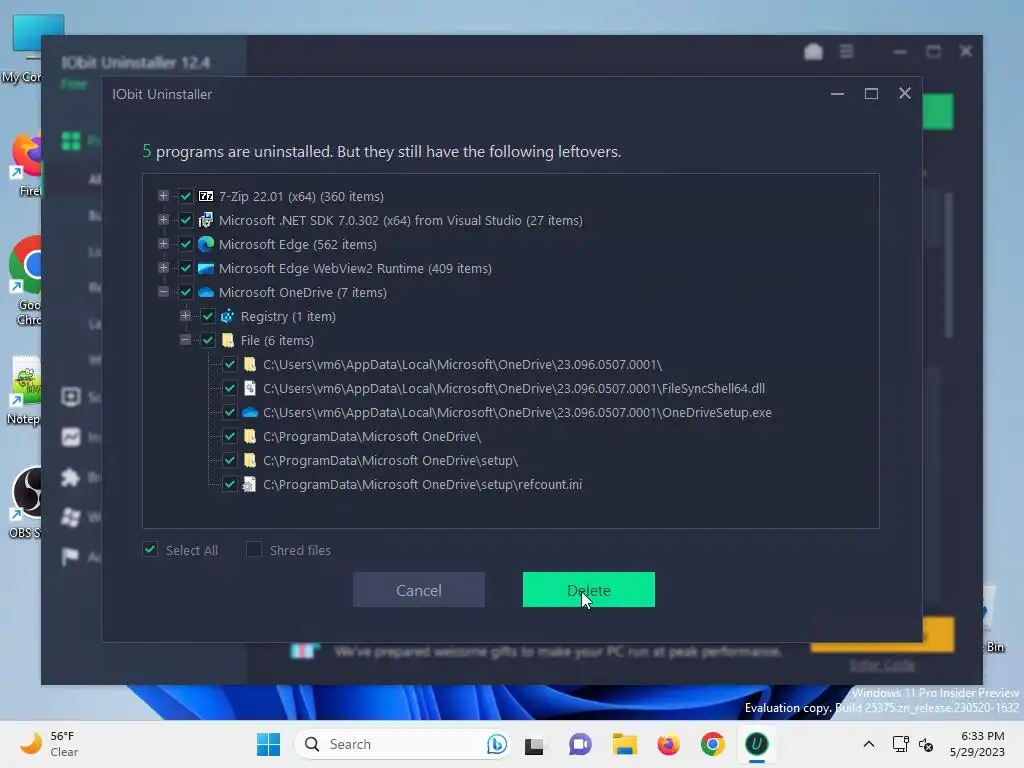Open toolbox icon in main IObit window
The width and height of the screenshot is (1024, 768).
tap(813, 52)
